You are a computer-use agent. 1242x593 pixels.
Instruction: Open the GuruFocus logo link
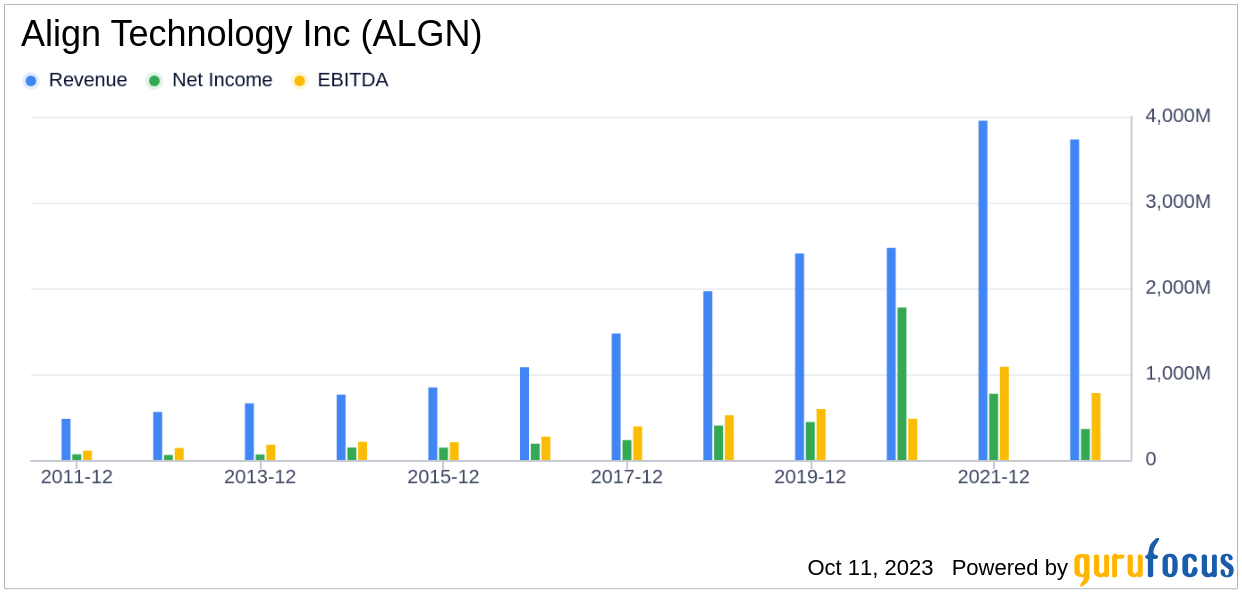1154,562
